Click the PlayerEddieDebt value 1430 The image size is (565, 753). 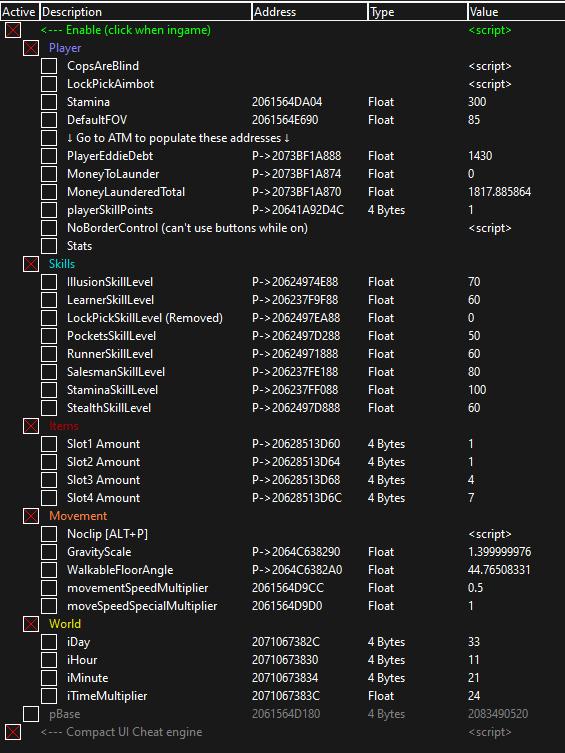coord(480,156)
